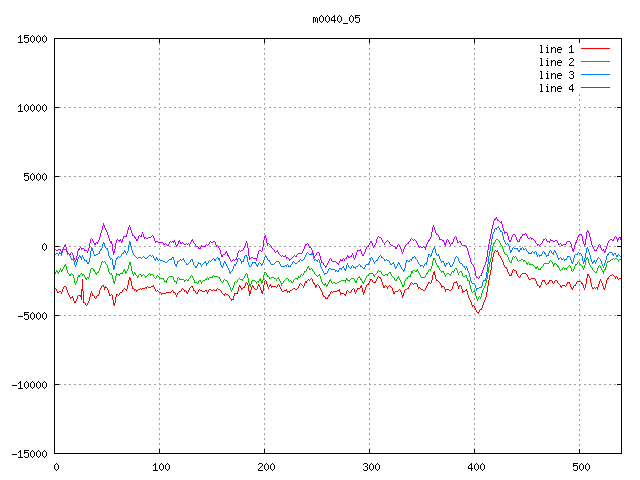640x480 pixels.
Task: Click the red line 1 legend sample
Action: click(x=595, y=49)
